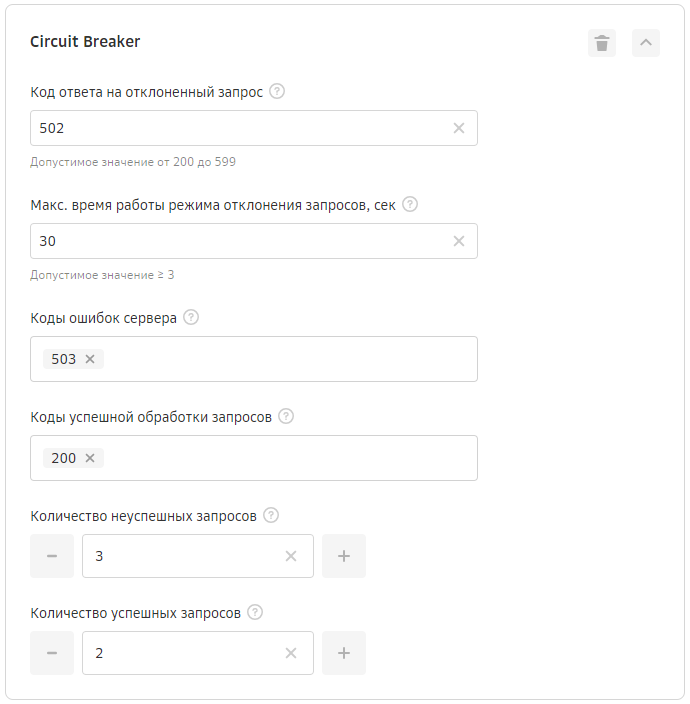Increase the number of неуспешных запросов
Viewport: 690px width, 704px height.
[344, 556]
